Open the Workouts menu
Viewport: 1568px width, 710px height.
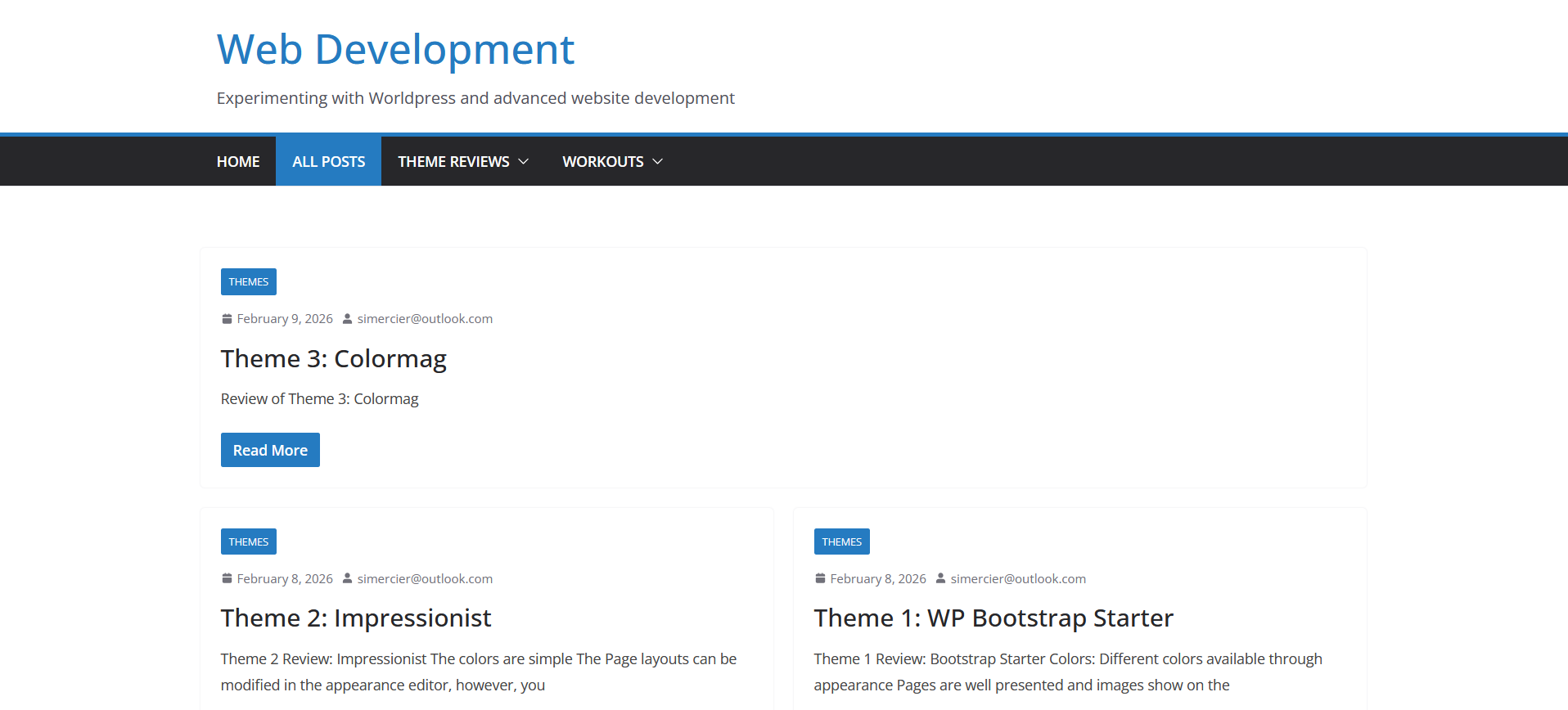[602, 162]
